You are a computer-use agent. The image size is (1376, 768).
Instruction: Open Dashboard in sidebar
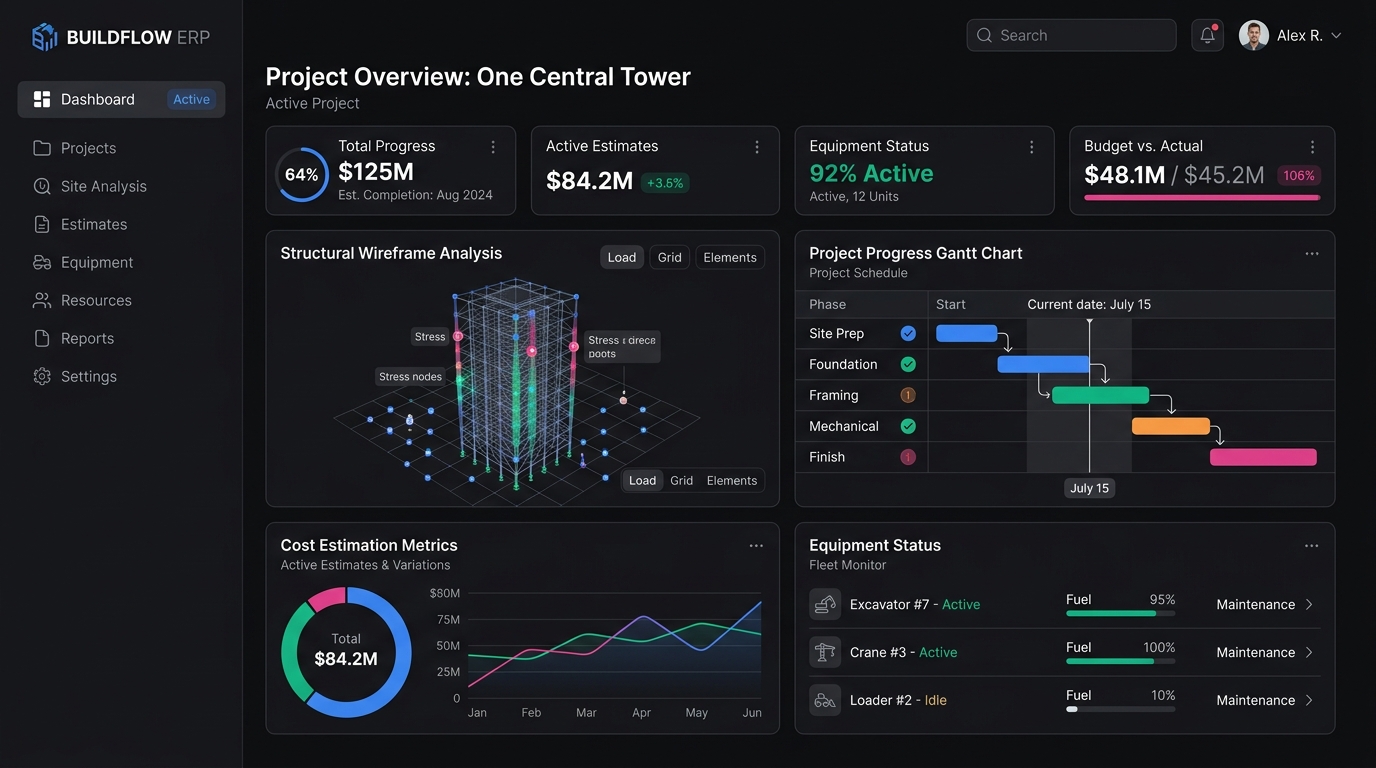(121, 99)
